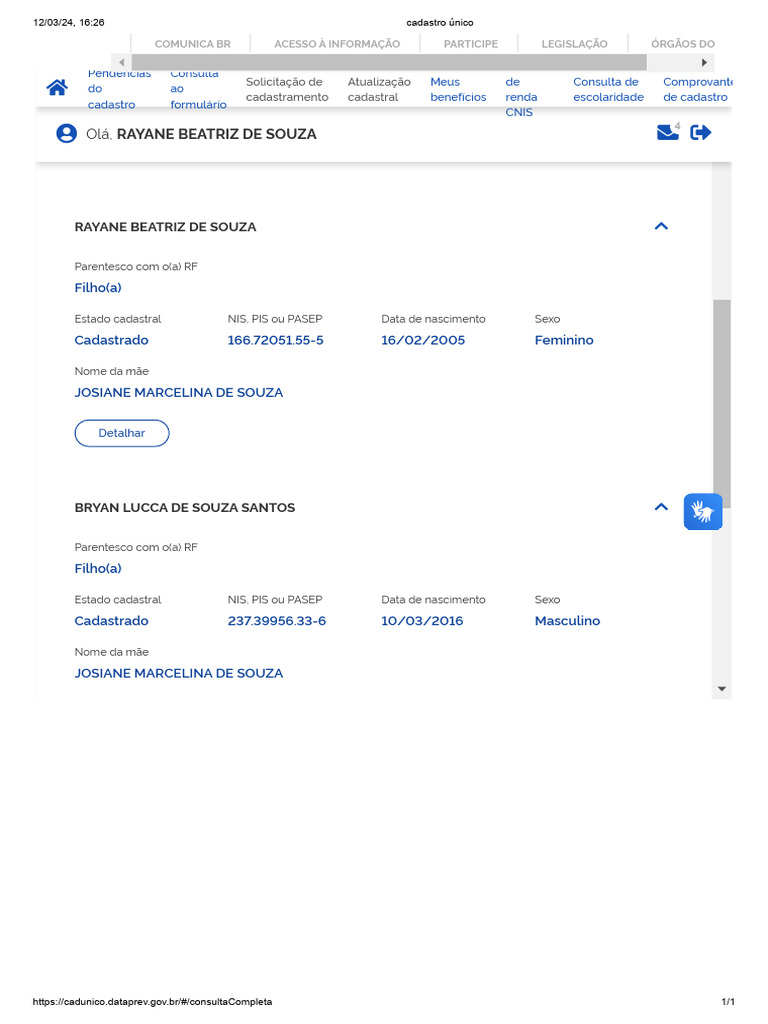Select birth date 16/02/2005
Viewport: 768px width, 1024px height.
423,340
